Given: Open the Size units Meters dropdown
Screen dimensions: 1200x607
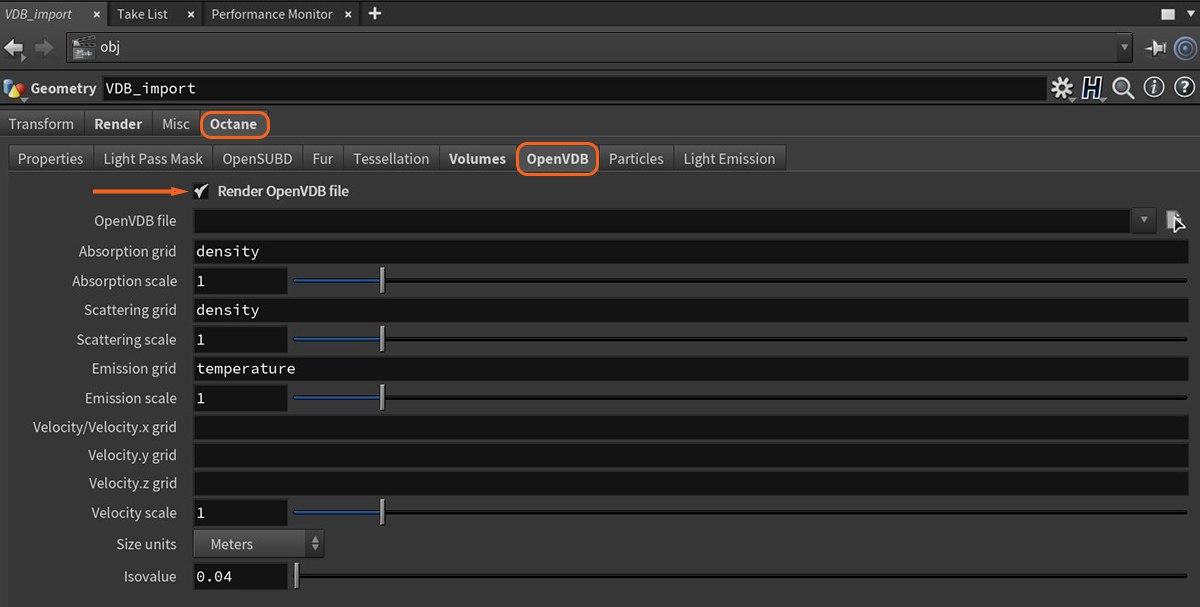Looking at the screenshot, I should pyautogui.click(x=258, y=544).
